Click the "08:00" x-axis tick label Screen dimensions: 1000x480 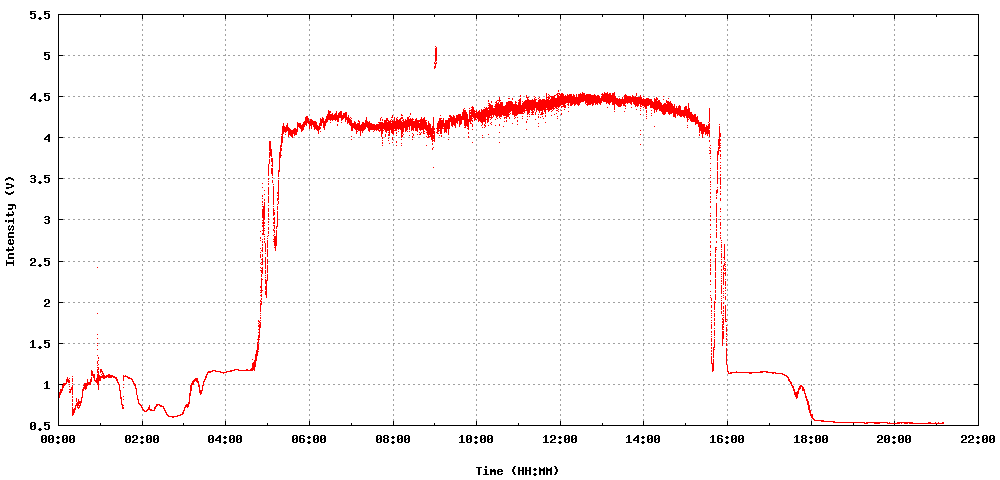pyautogui.click(x=393, y=439)
